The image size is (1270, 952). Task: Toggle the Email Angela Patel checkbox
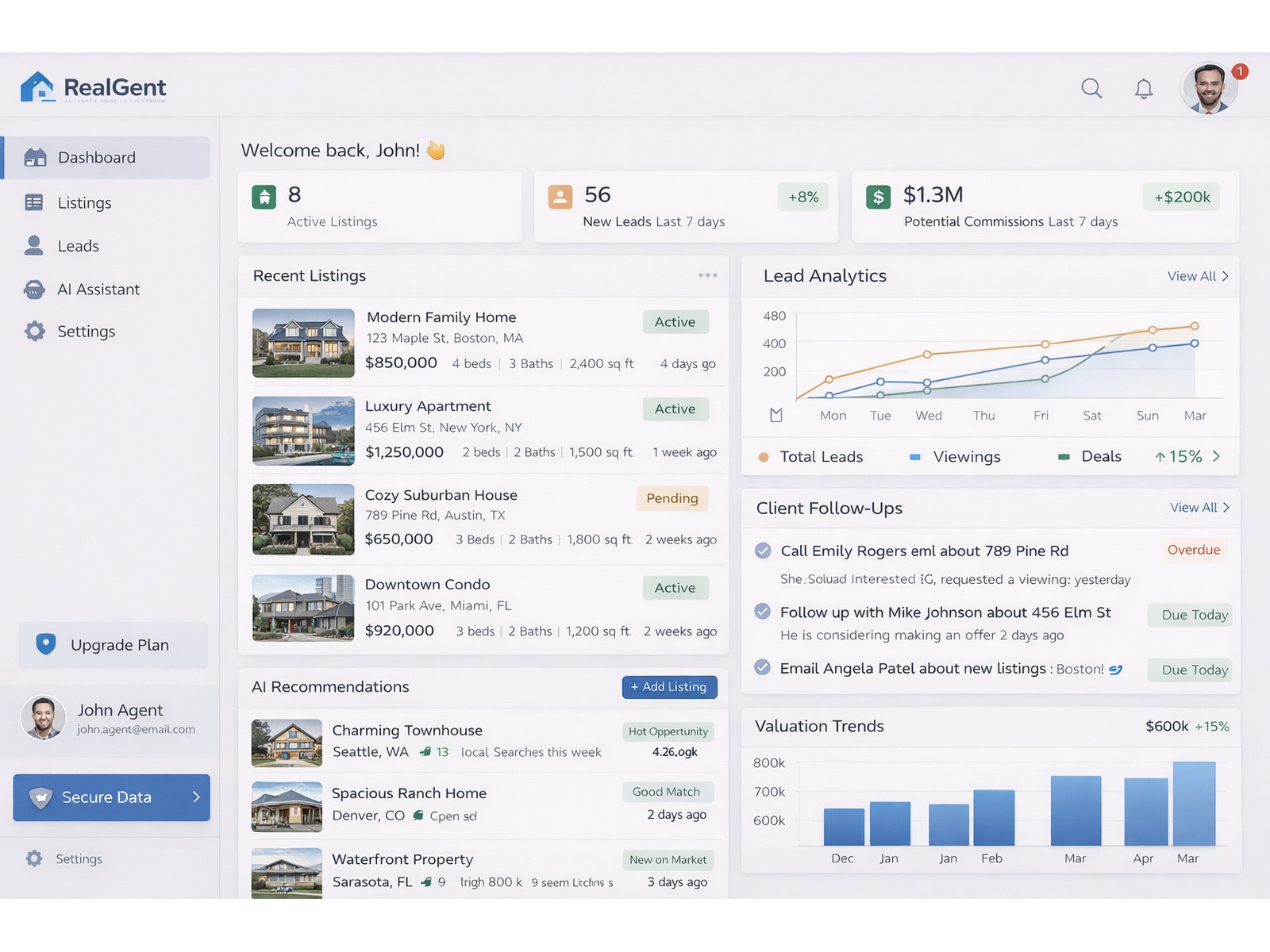click(x=763, y=667)
